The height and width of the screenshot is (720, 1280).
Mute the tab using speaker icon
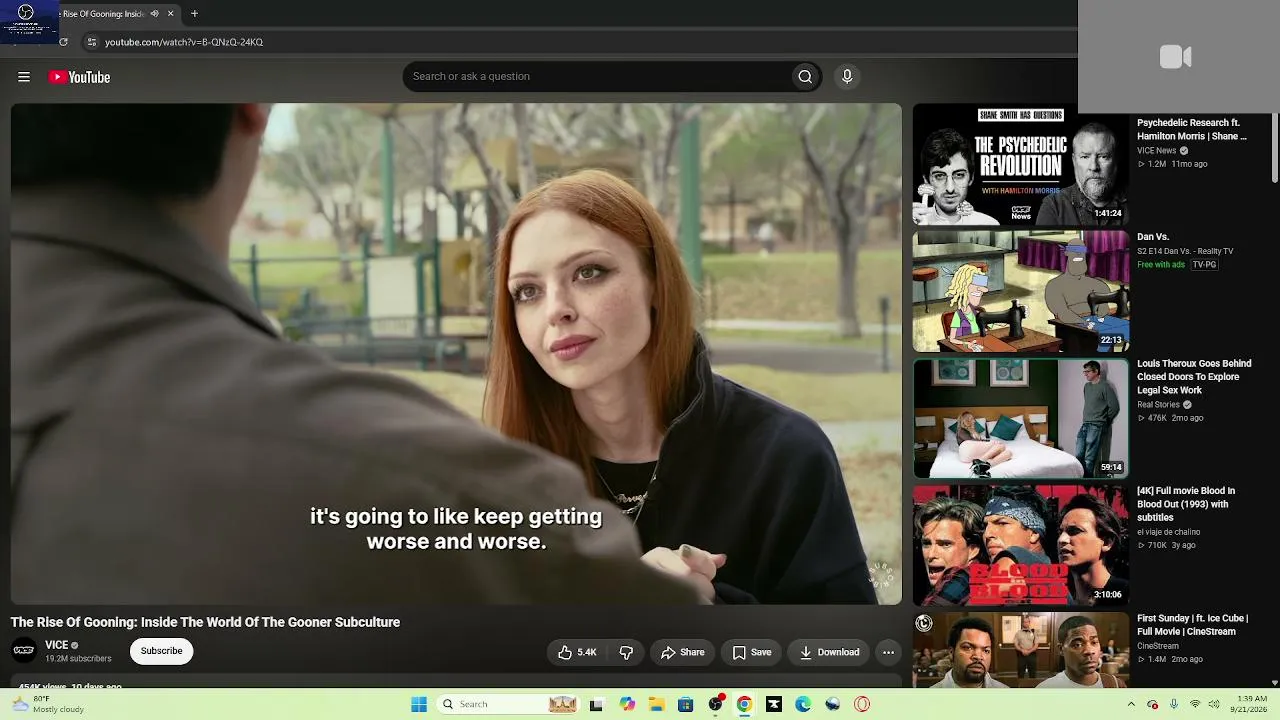pyautogui.click(x=154, y=14)
